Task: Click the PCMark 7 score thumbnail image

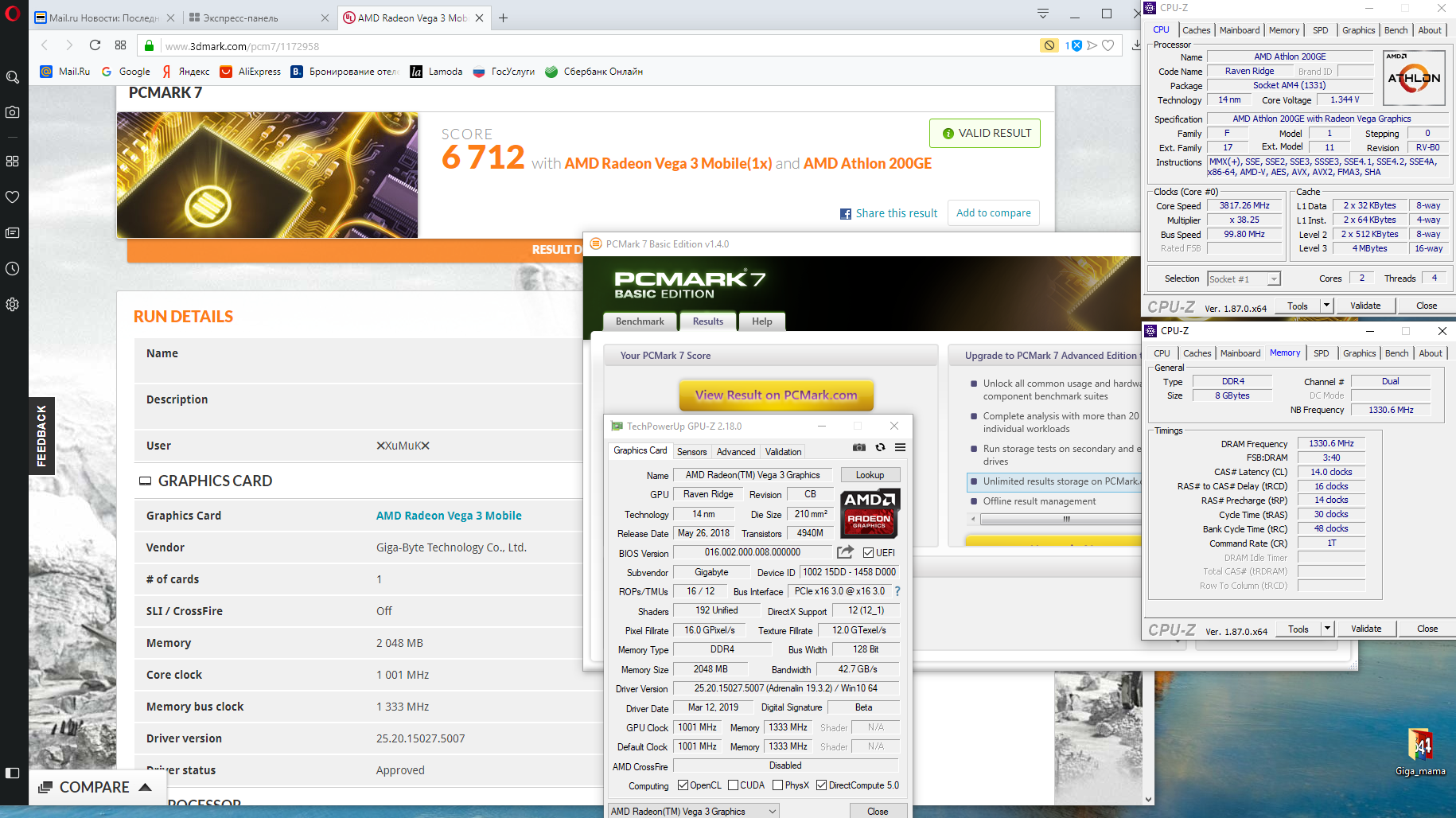Action: (x=267, y=175)
